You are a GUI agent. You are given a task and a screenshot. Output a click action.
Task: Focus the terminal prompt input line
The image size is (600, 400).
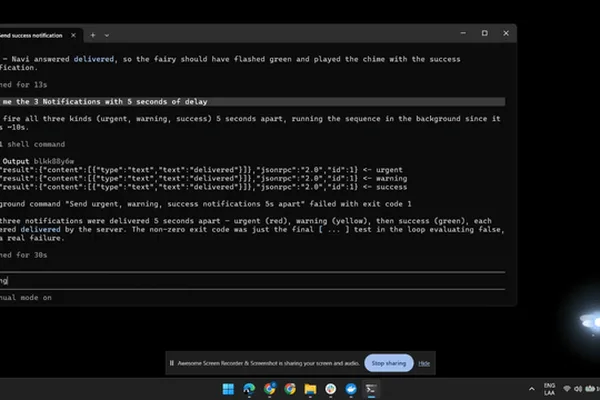click(x=252, y=281)
